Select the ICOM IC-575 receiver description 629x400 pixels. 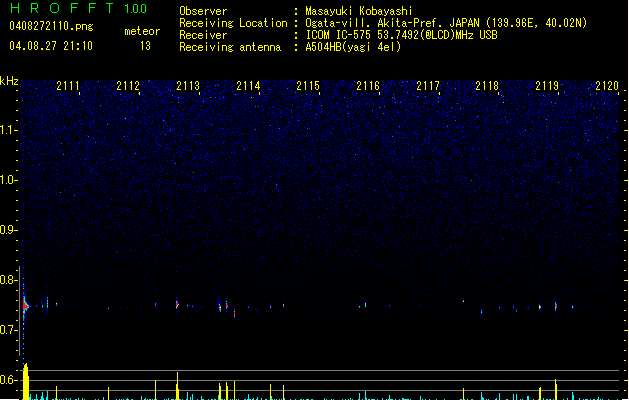click(402, 35)
